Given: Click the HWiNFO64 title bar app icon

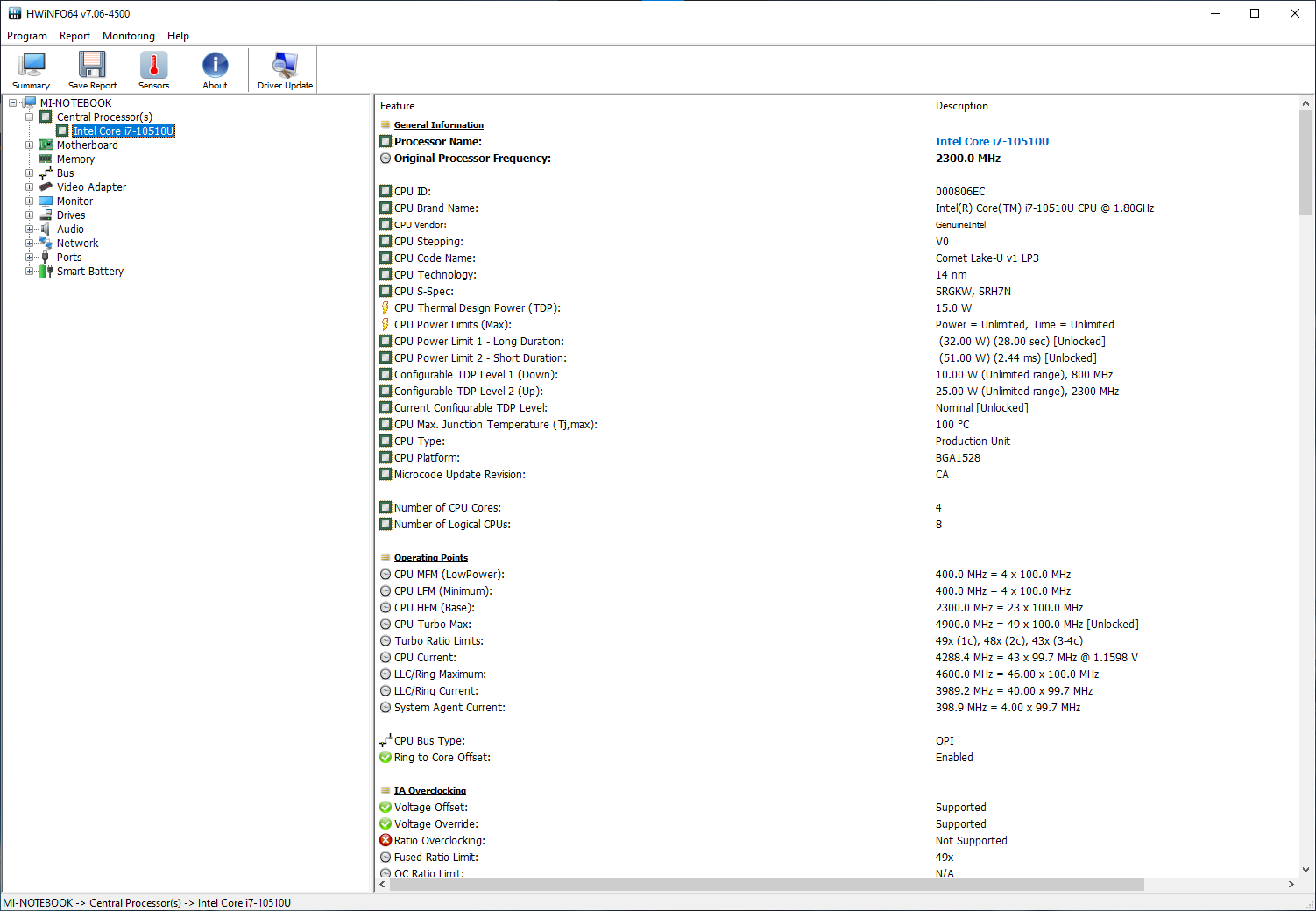Looking at the screenshot, I should [14, 13].
